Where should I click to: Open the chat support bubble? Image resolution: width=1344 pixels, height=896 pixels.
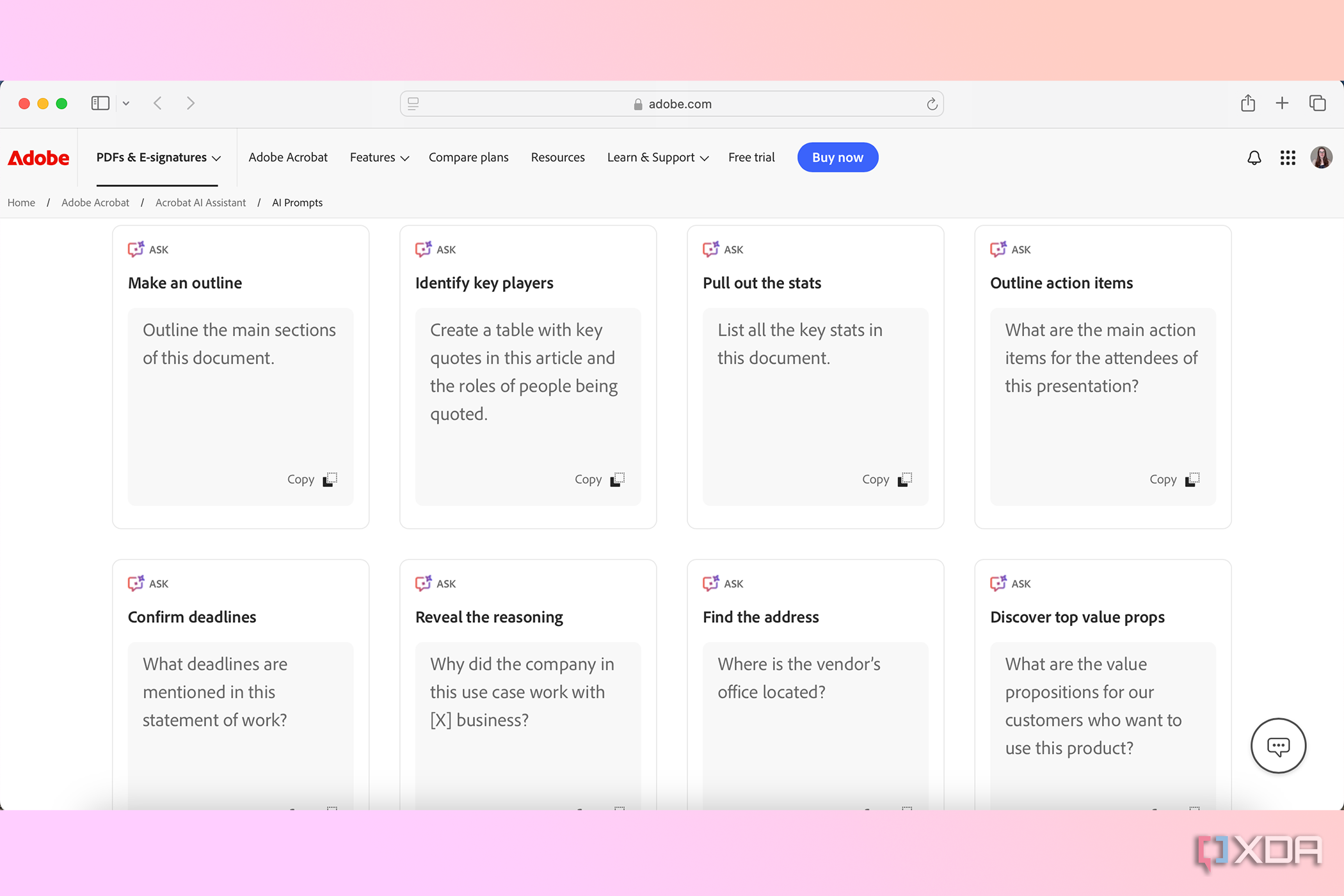coord(1278,746)
